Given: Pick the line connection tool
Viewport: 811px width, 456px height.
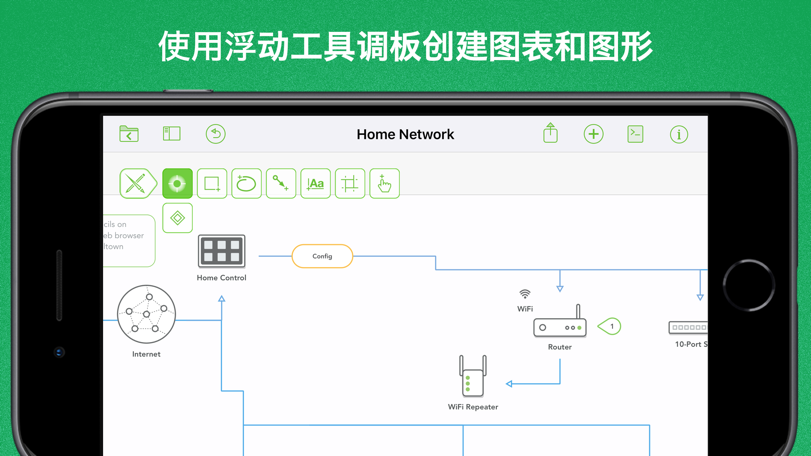Looking at the screenshot, I should pos(281,183).
